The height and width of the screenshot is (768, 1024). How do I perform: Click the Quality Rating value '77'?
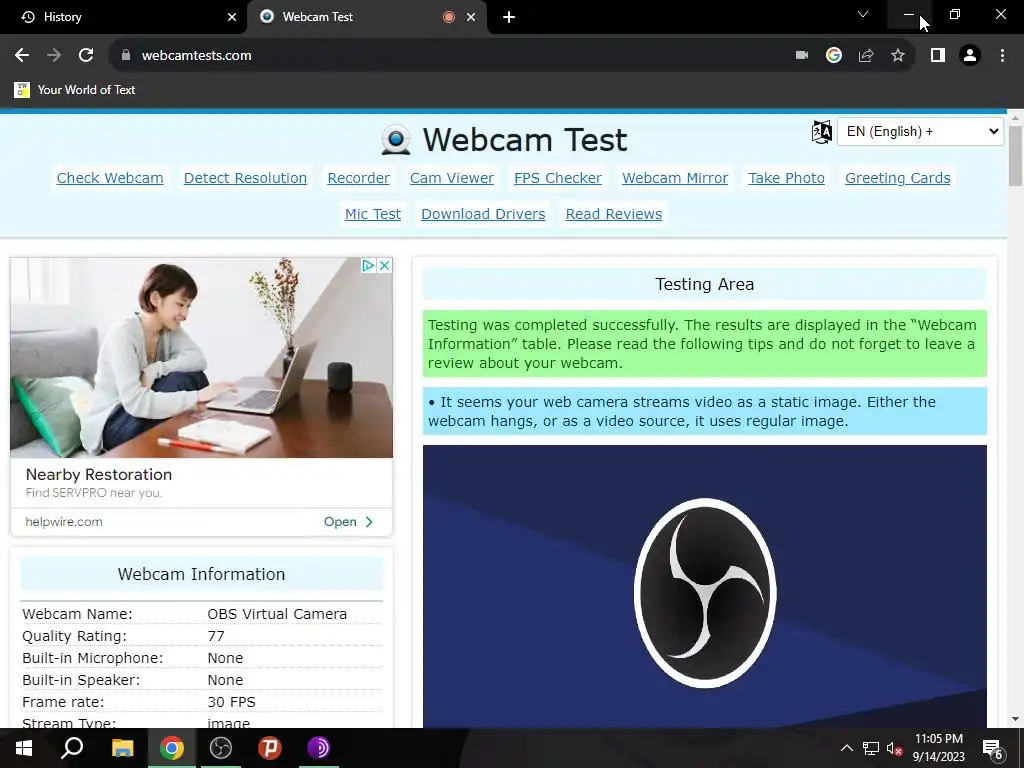pyautogui.click(x=216, y=636)
